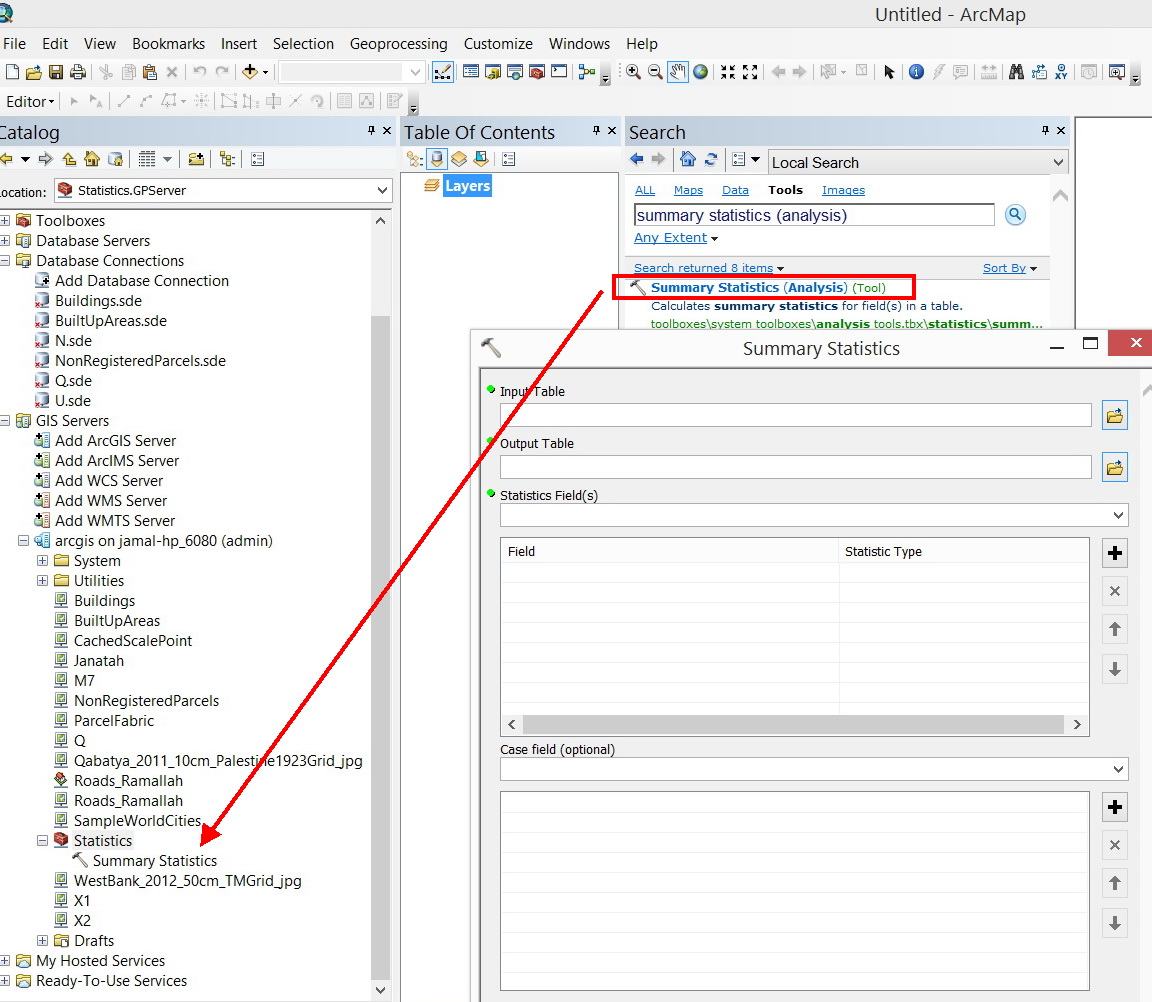Select the Identify tool icon
This screenshot has height=1002, width=1152.
coord(916,72)
